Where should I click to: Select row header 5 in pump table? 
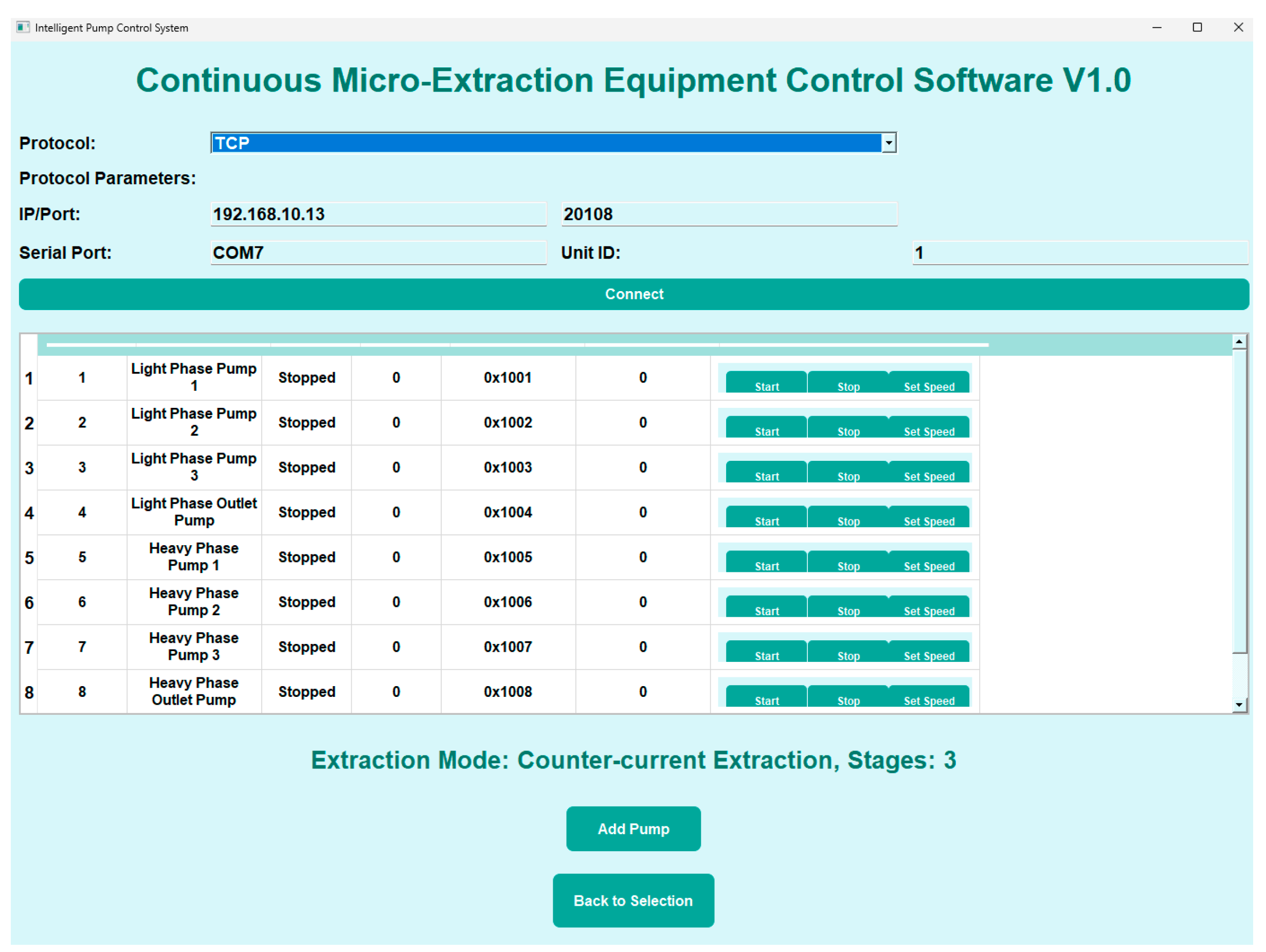point(29,558)
